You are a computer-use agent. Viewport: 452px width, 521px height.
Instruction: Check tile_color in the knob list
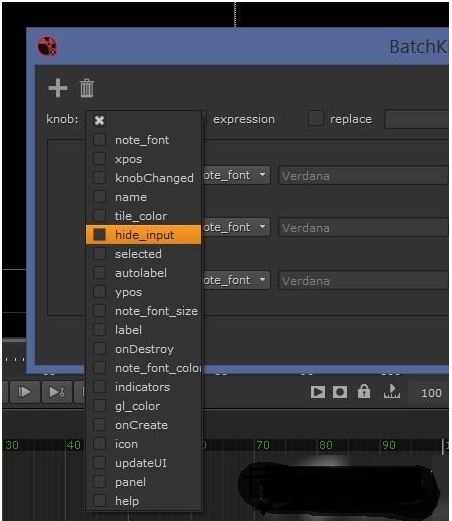pos(99,216)
